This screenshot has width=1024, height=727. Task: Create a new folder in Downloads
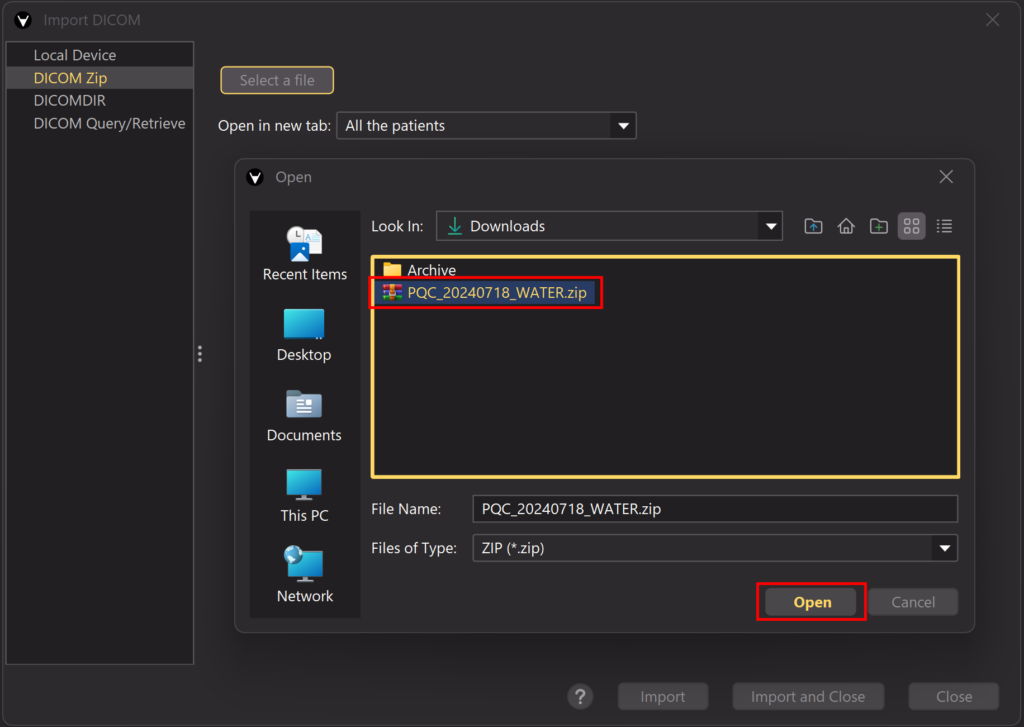click(878, 226)
